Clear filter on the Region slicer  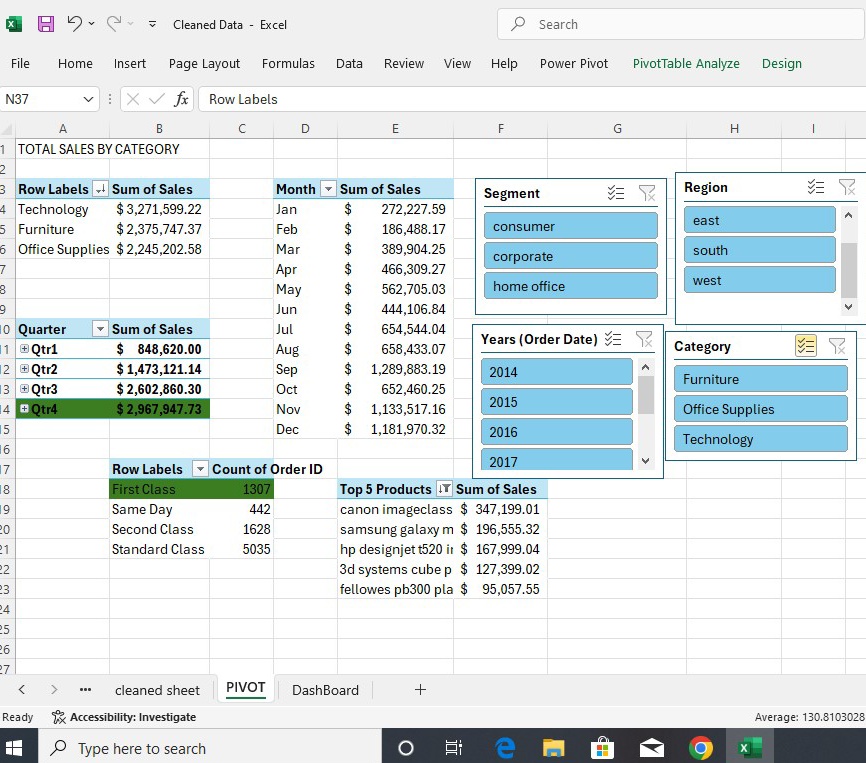pos(847,187)
